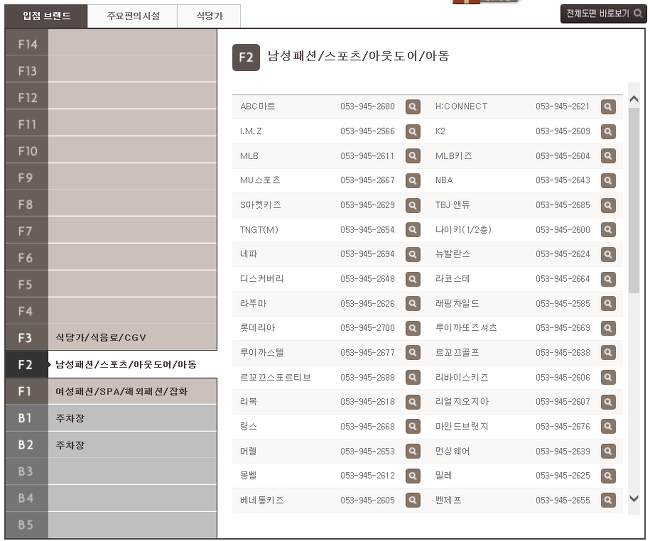650x541 pixels.
Task: Open the magnifier icon for ABC마트
Action: coord(412,107)
